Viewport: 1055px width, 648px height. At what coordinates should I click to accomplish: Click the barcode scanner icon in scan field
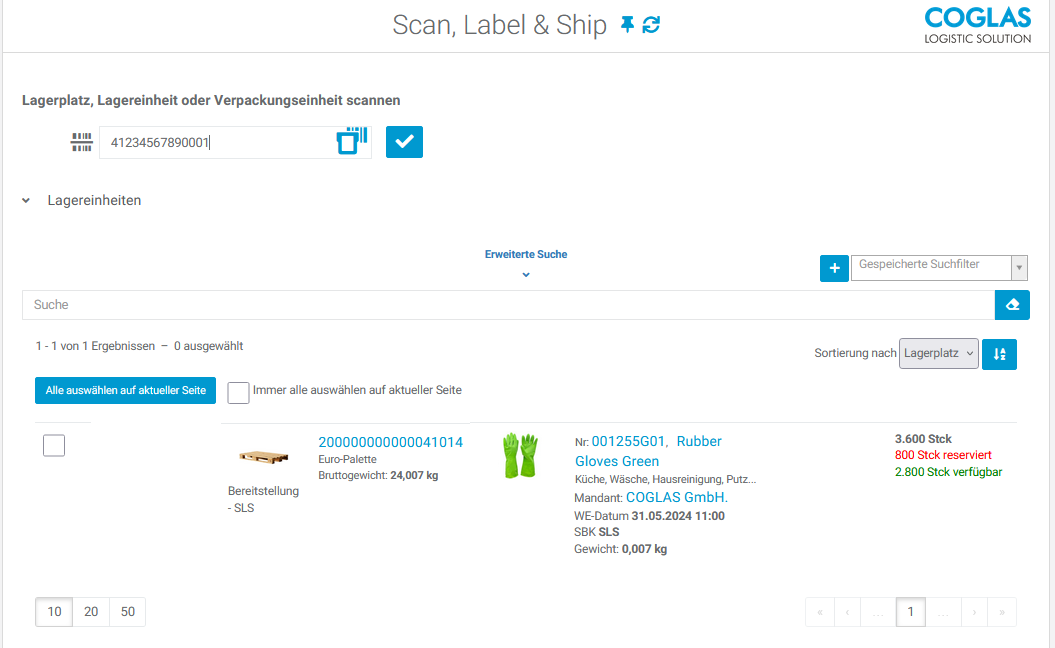click(x=350, y=142)
